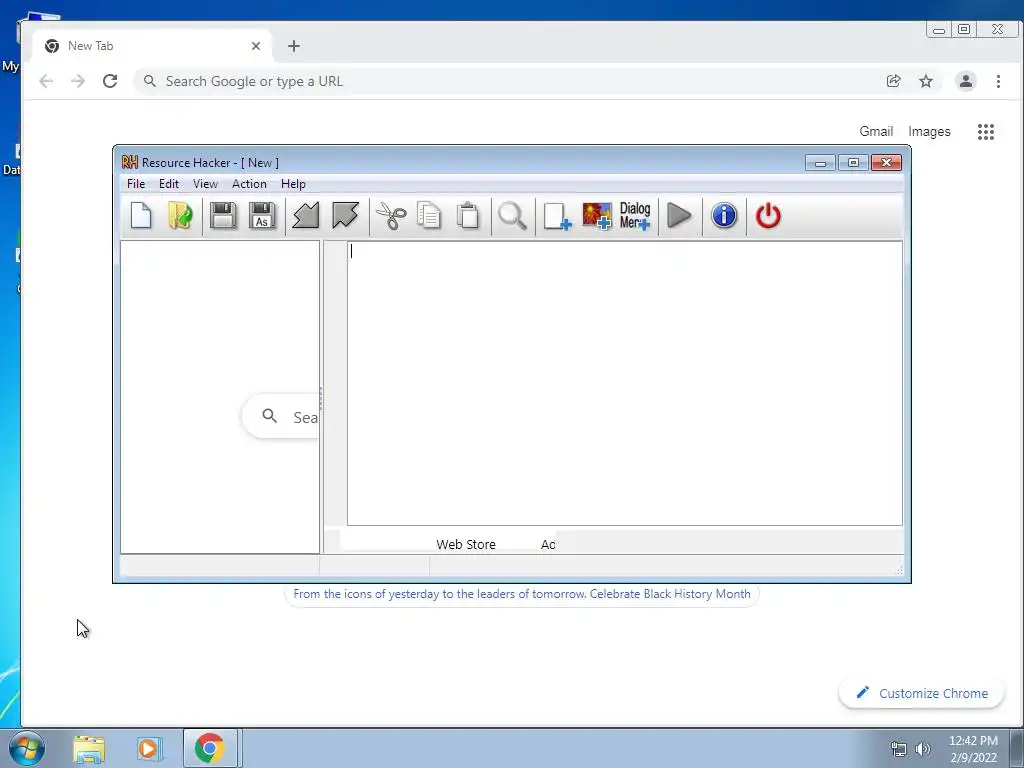Bookmark this tab with the star icon

coord(925,81)
